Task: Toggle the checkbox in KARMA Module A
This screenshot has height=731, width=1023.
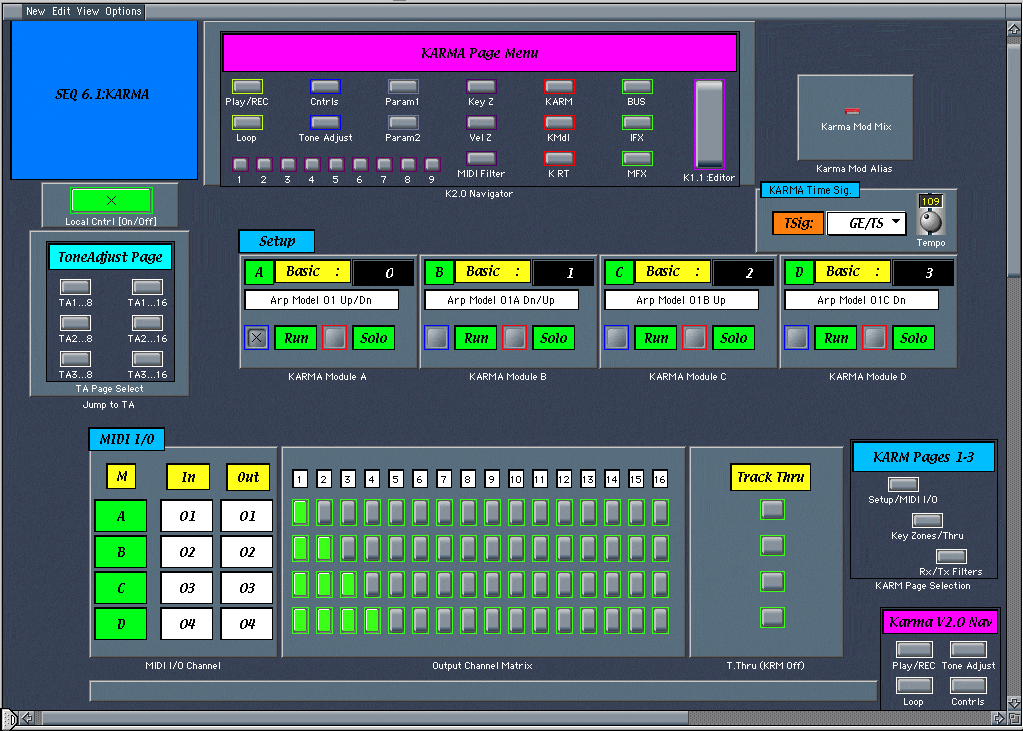Action: coord(257,338)
